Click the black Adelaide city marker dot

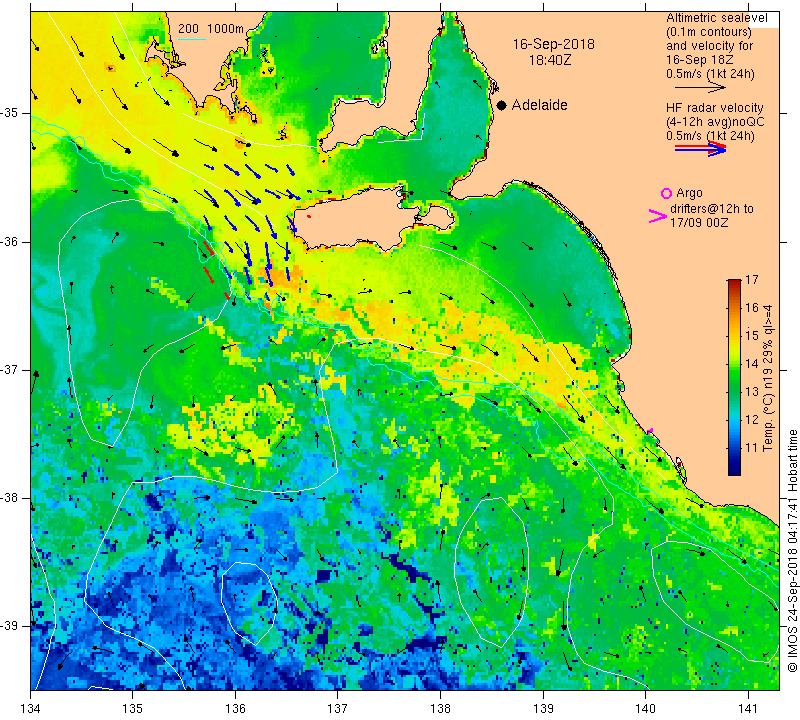[x=502, y=105]
